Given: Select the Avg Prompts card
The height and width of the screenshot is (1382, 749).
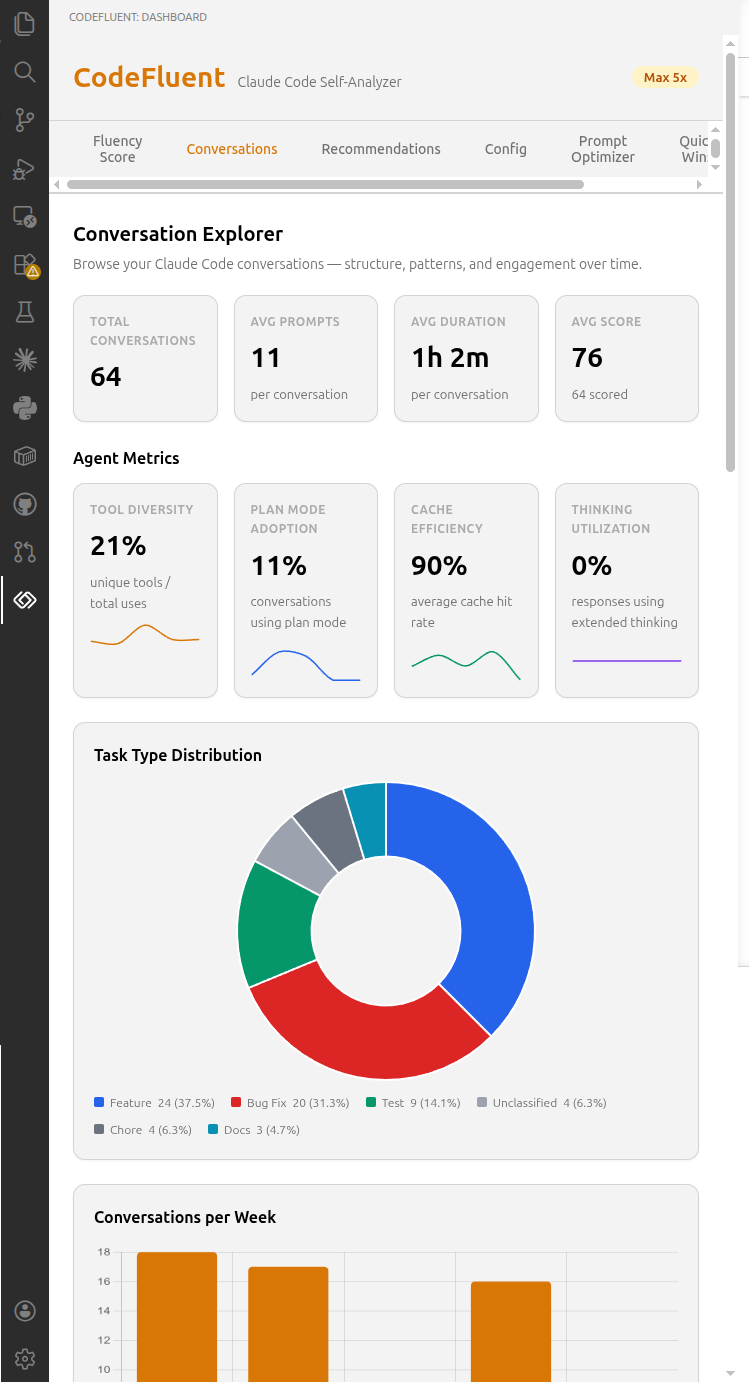Looking at the screenshot, I should pyautogui.click(x=306, y=358).
